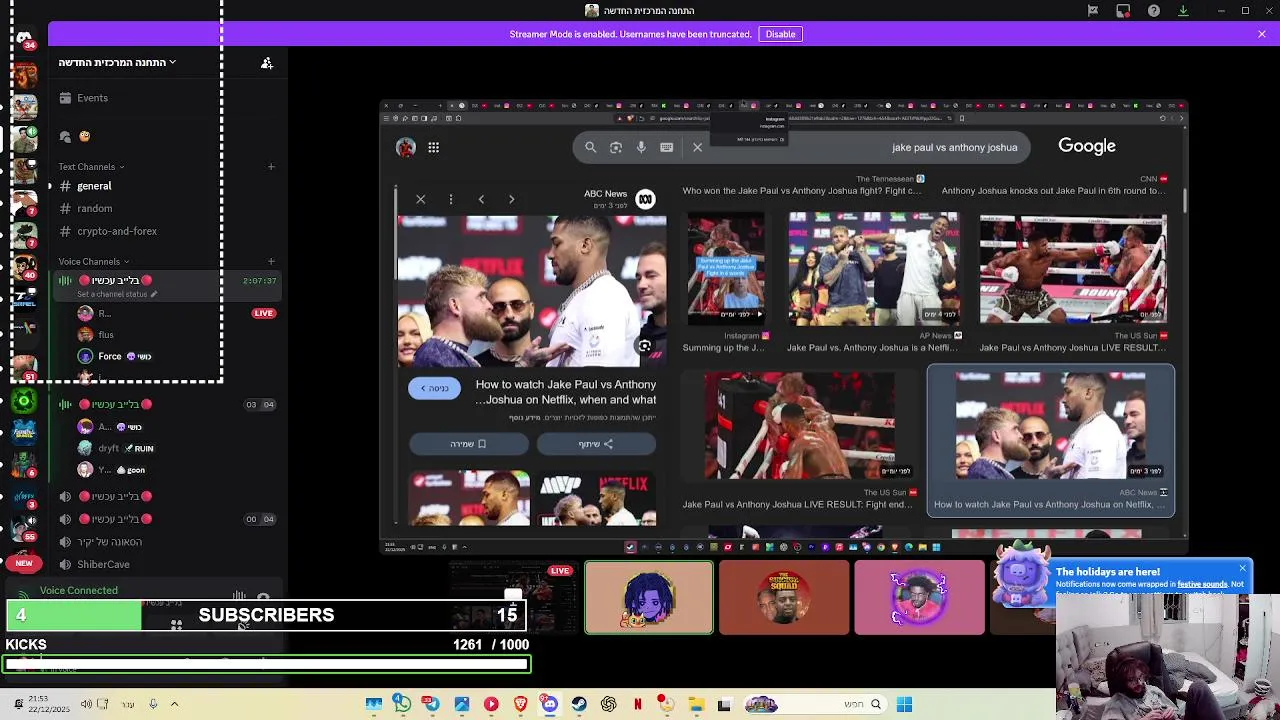
Task: Click the Voice Connected status label
Action: pyautogui.click(x=78, y=591)
